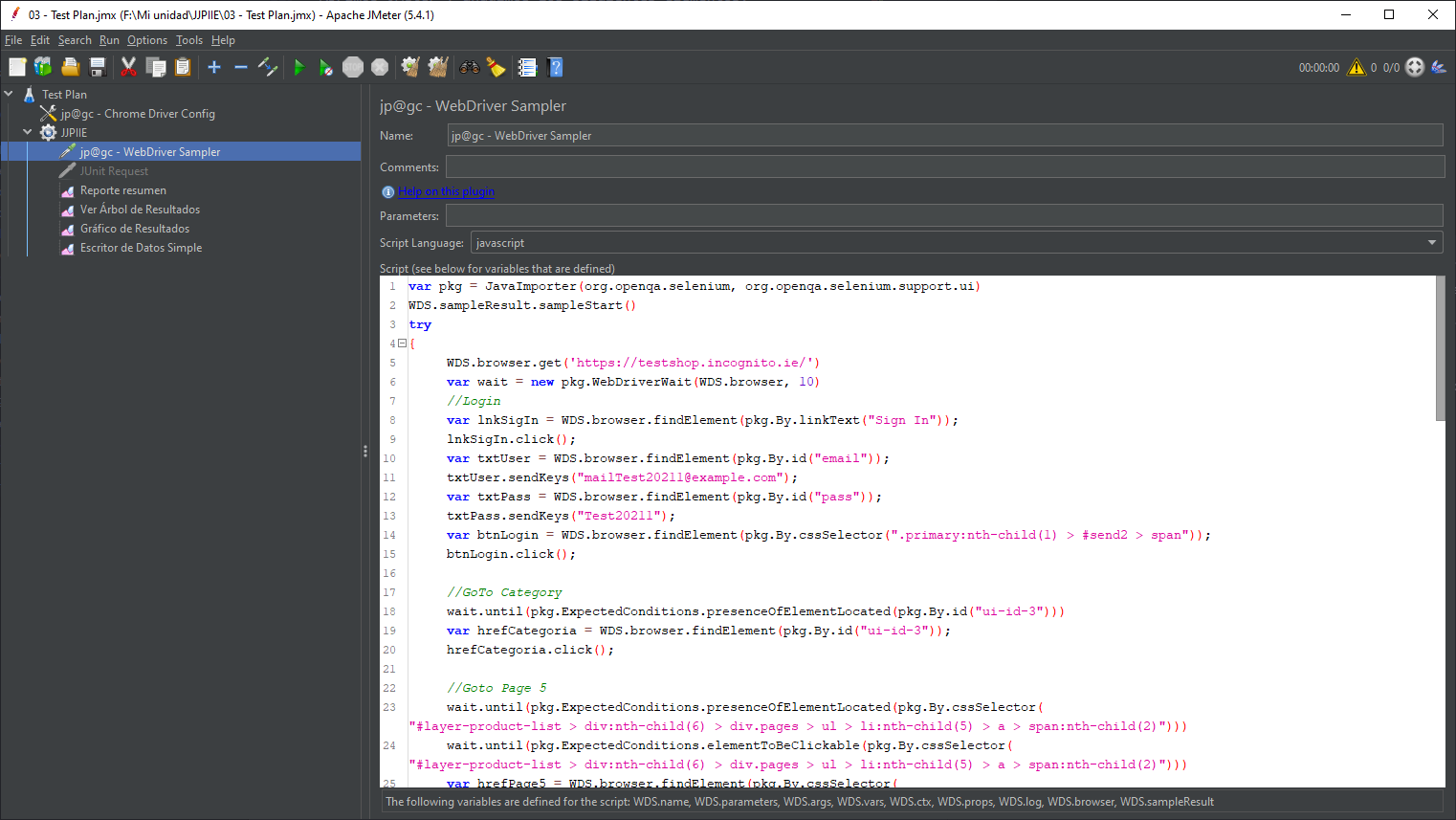
Task: Start the test with green play icon
Action: 298,67
